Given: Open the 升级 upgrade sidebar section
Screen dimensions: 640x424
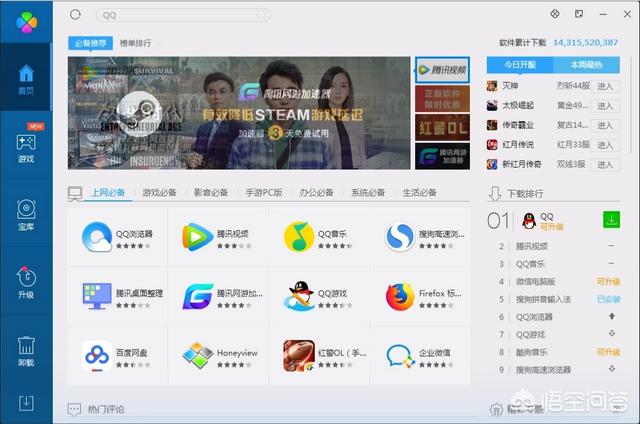Looking at the screenshot, I should tap(26, 282).
